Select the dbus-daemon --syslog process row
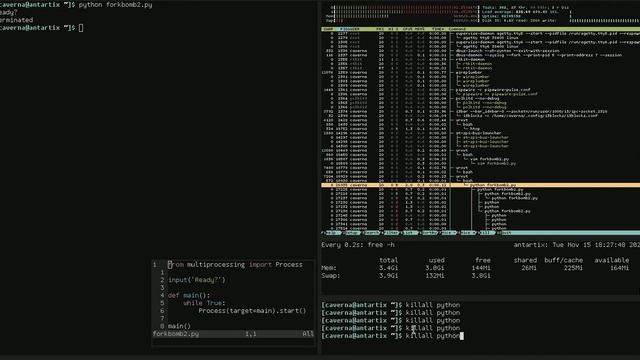 tap(480, 55)
